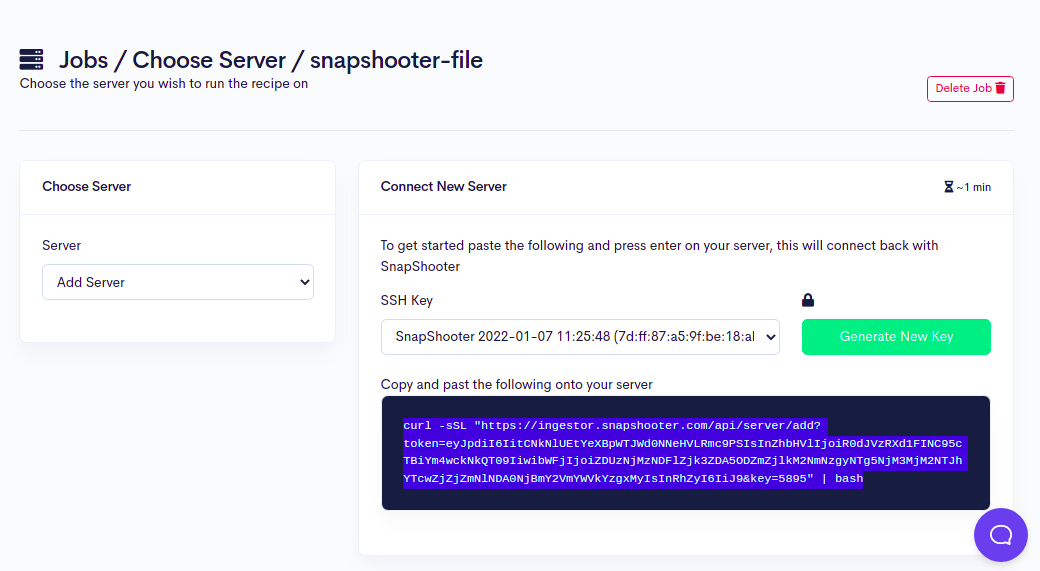Viewport: 1040px width, 571px height.
Task: Click the Choose Server panel title
Action: 86,186
